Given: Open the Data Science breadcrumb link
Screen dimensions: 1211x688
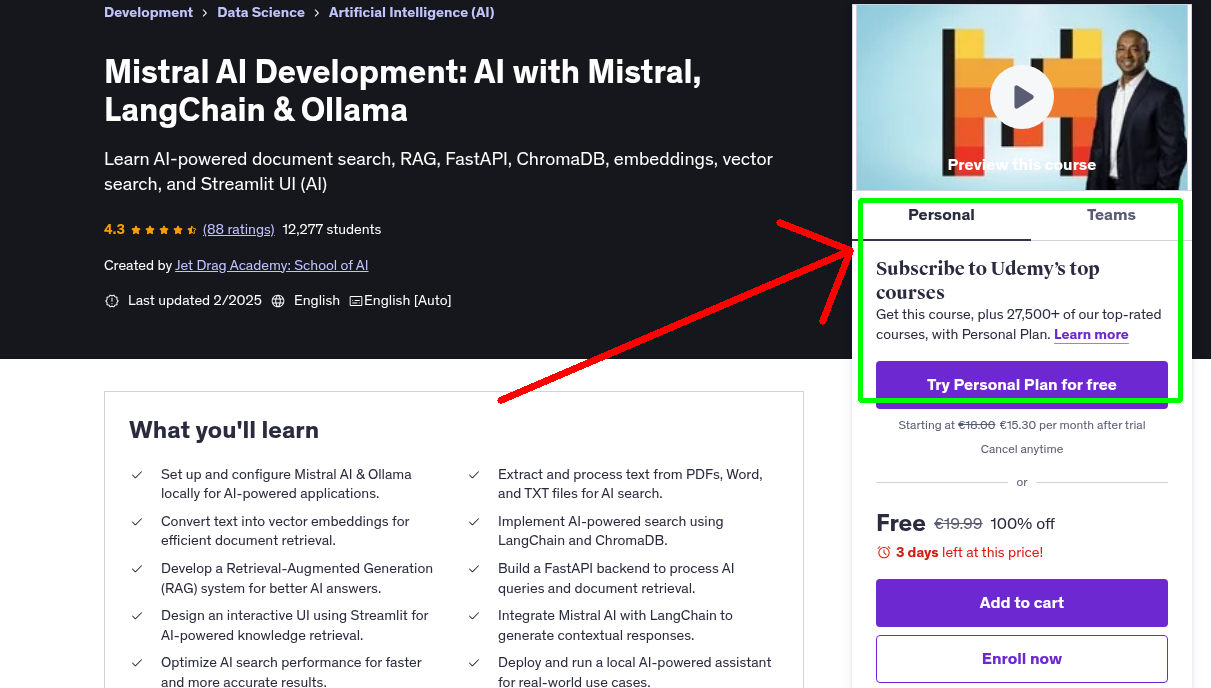Looking at the screenshot, I should click(x=261, y=12).
